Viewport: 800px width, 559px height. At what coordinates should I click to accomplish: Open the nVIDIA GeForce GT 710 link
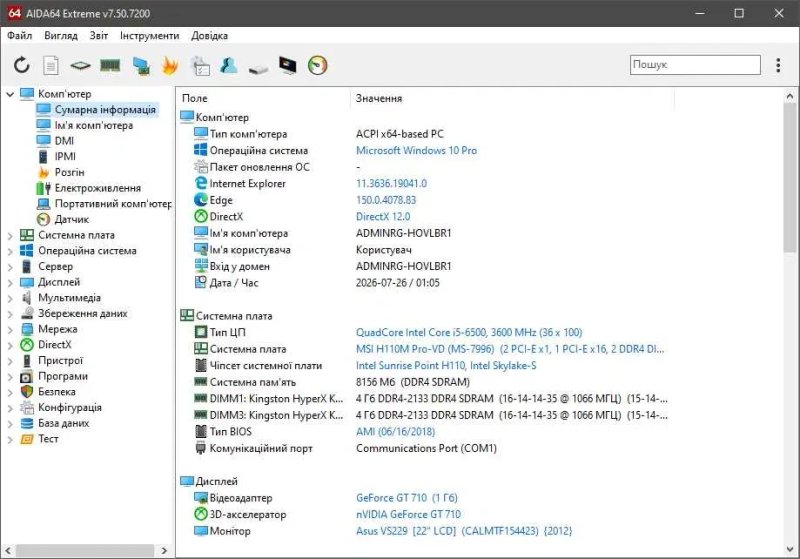coord(408,515)
